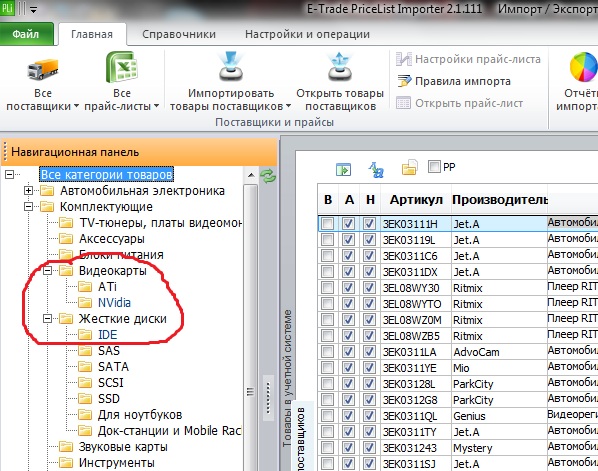This screenshot has height=471, width=598.
Task: Uncheck column А for row 3EK03119L
Action: 348,240
